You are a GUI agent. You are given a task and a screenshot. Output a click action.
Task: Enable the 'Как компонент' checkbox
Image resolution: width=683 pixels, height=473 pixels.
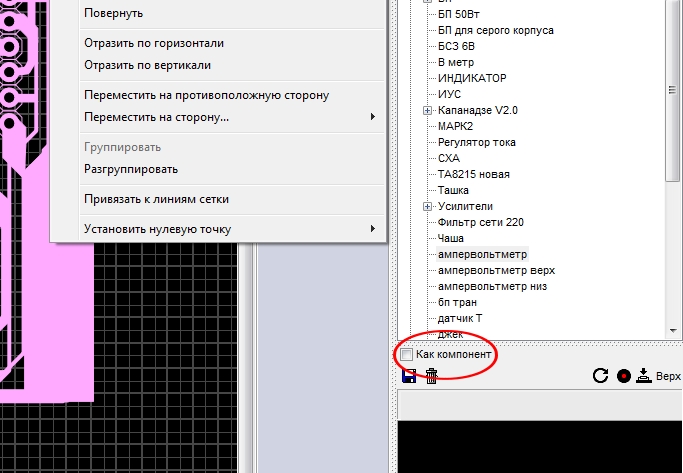coord(406,355)
